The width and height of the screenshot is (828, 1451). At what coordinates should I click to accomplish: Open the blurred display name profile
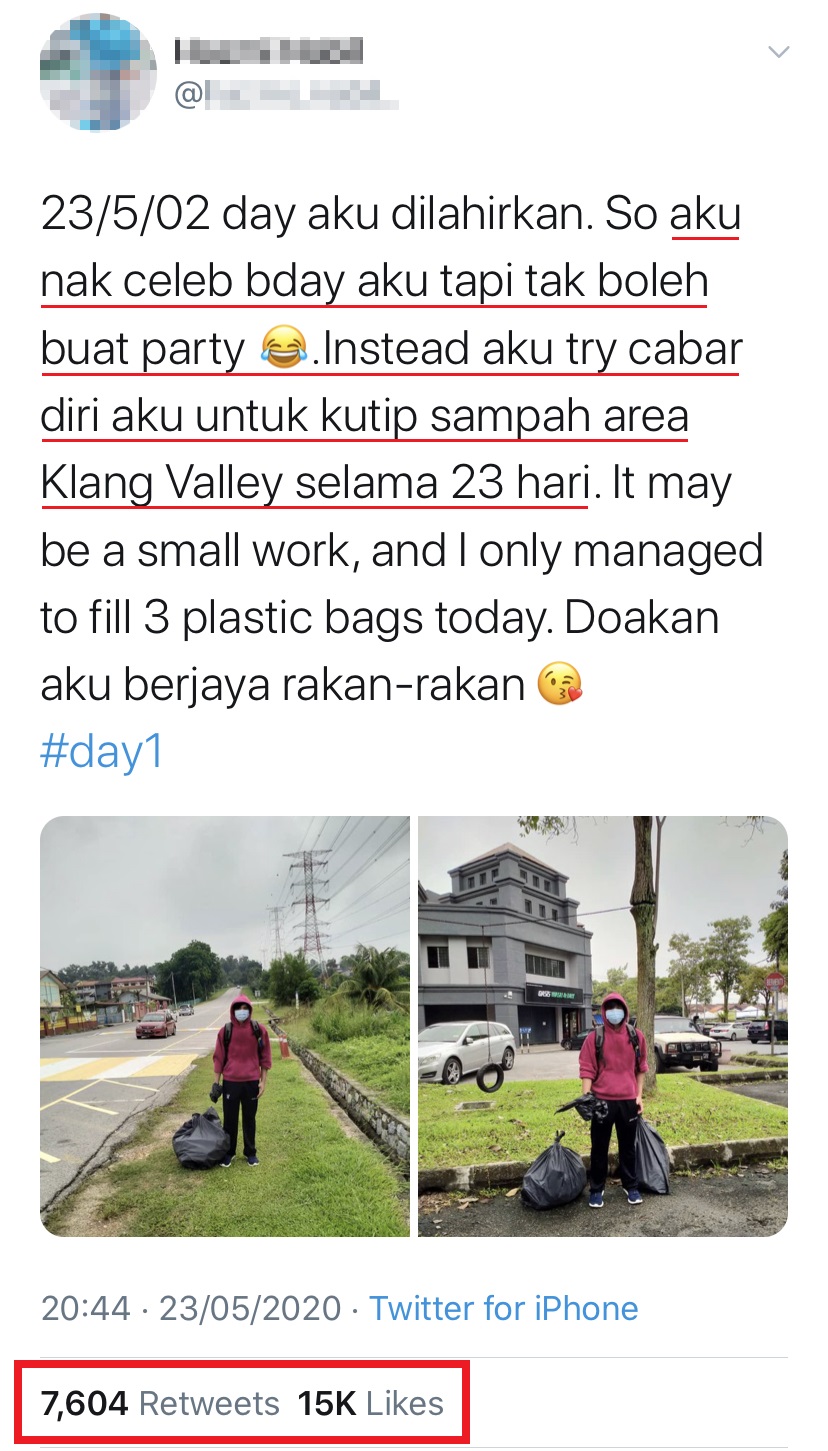tap(268, 50)
